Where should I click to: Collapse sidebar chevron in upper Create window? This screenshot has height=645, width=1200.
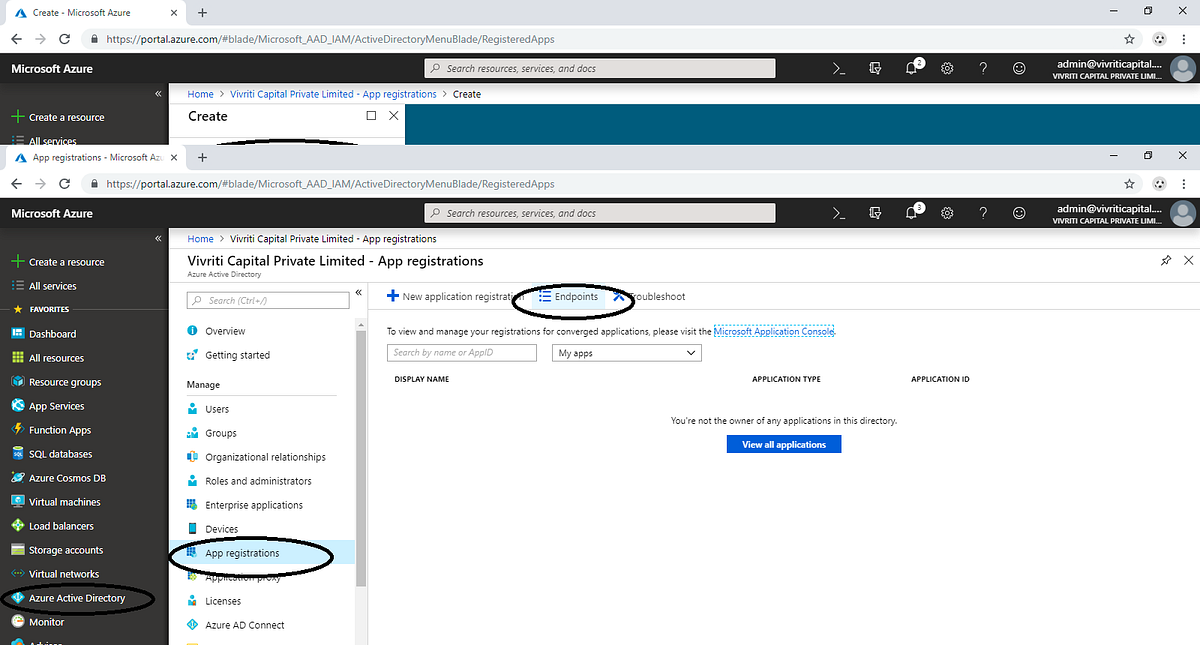click(158, 93)
